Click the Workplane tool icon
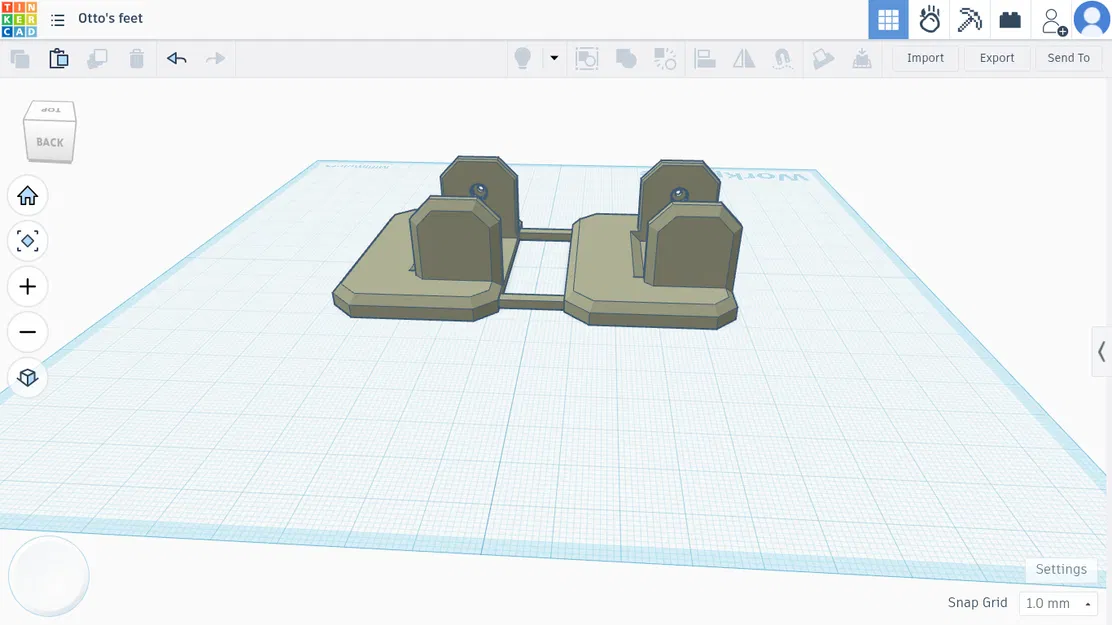This screenshot has width=1112, height=625. click(x=823, y=58)
